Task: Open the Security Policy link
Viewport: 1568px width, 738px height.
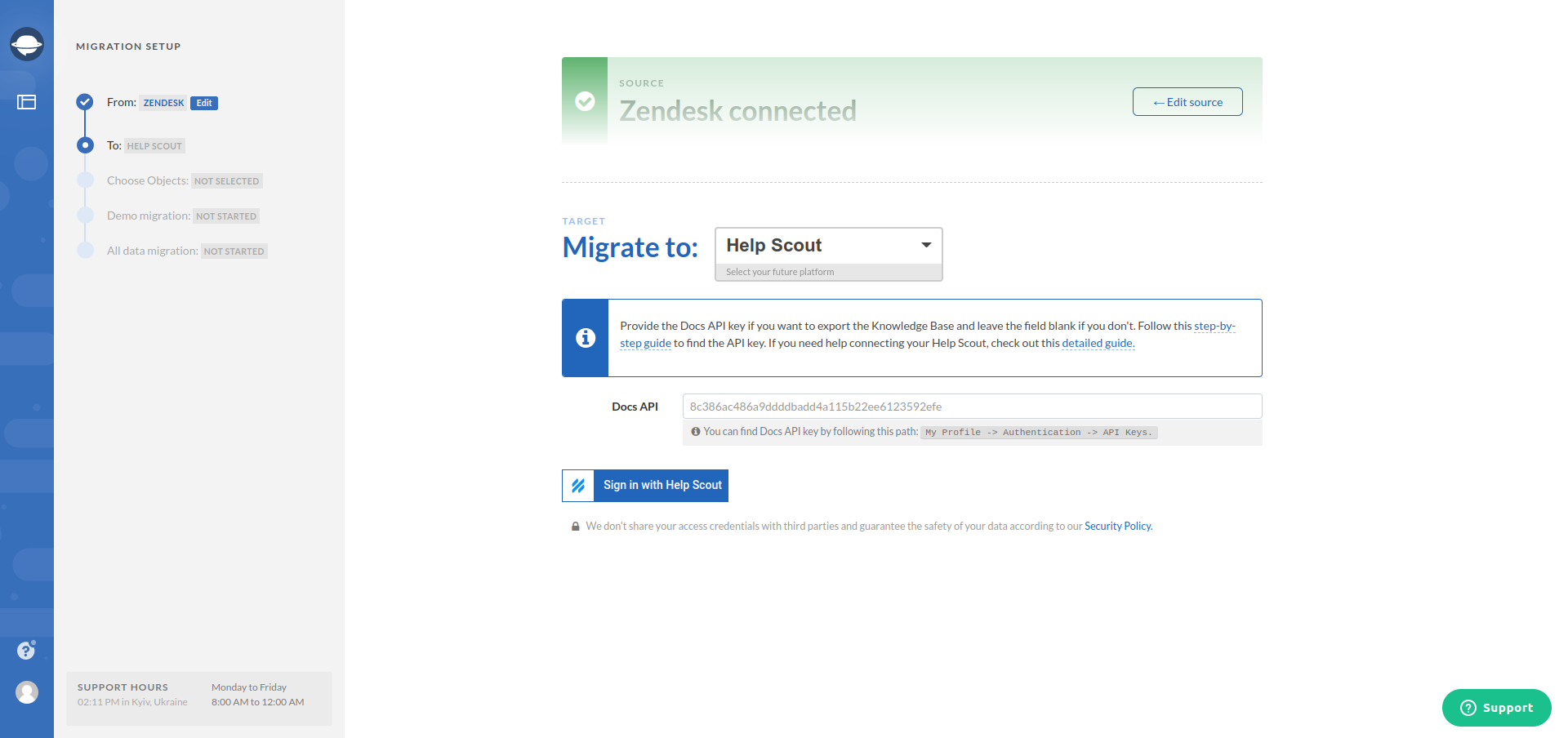Action: [x=1118, y=527]
